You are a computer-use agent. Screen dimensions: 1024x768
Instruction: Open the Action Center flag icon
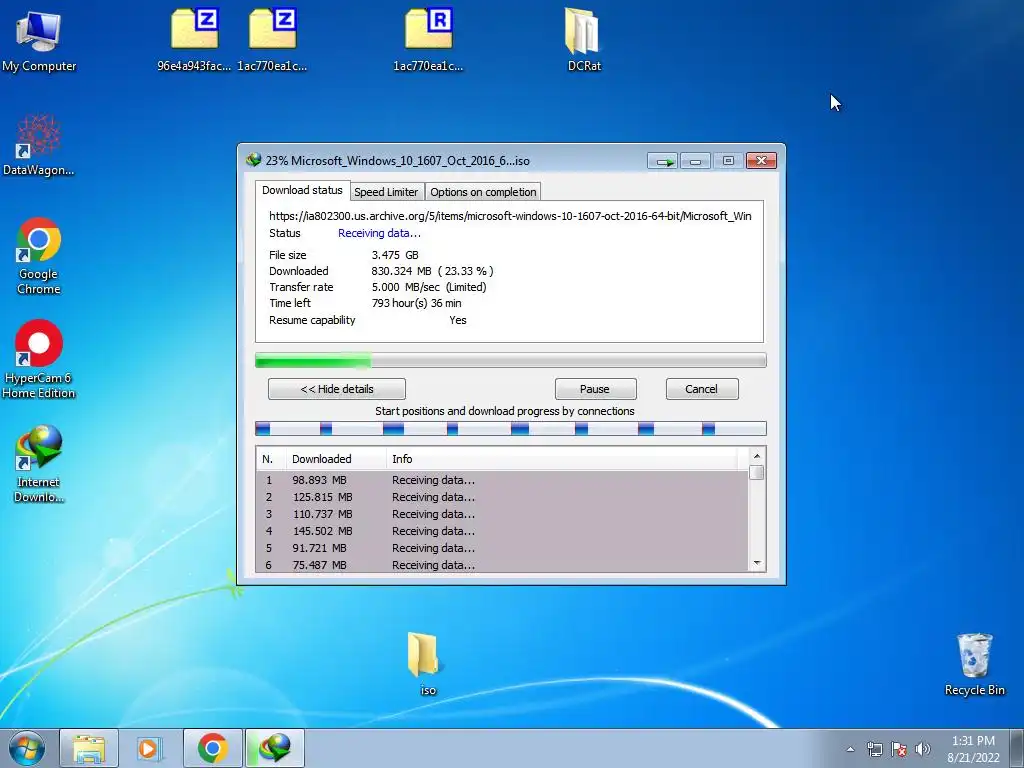(x=899, y=749)
